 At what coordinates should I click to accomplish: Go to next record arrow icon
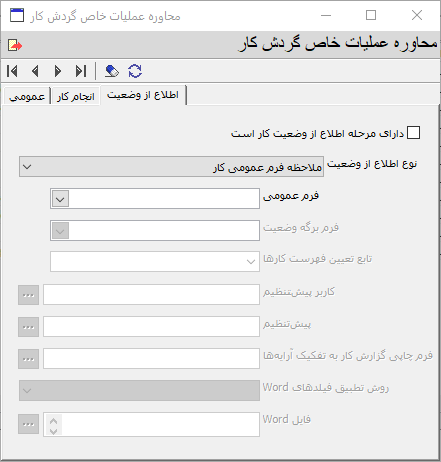coord(58,71)
